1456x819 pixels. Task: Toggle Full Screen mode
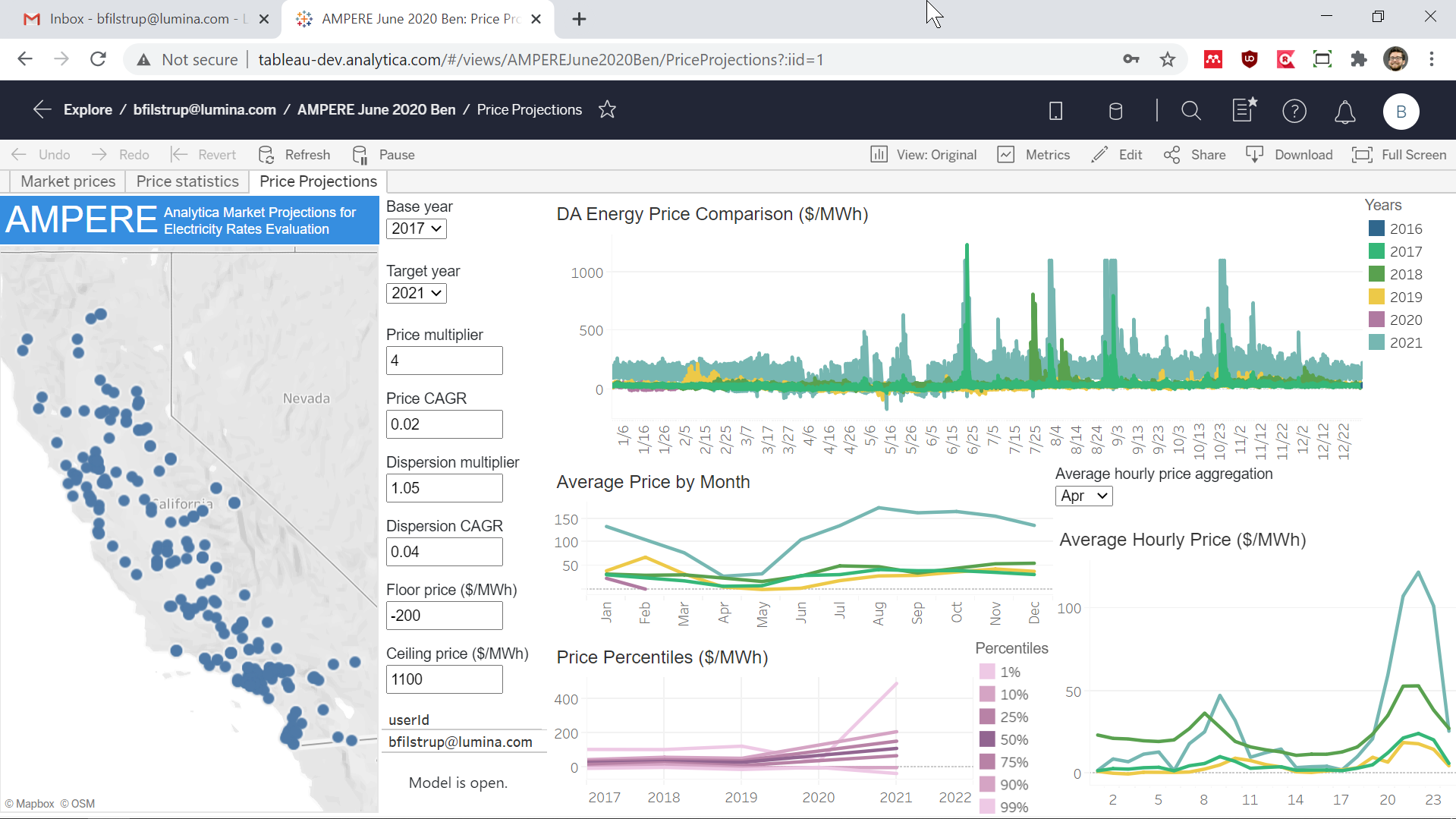point(1399,155)
